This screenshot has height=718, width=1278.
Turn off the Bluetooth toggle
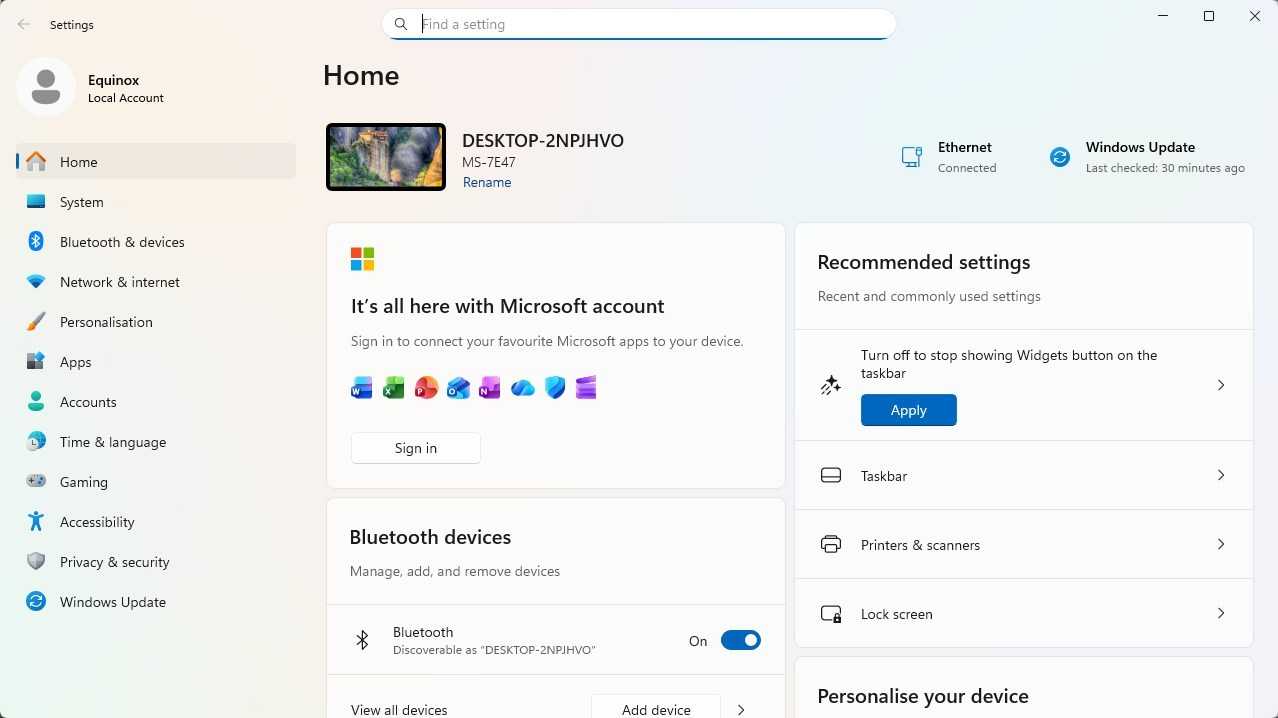tap(741, 640)
